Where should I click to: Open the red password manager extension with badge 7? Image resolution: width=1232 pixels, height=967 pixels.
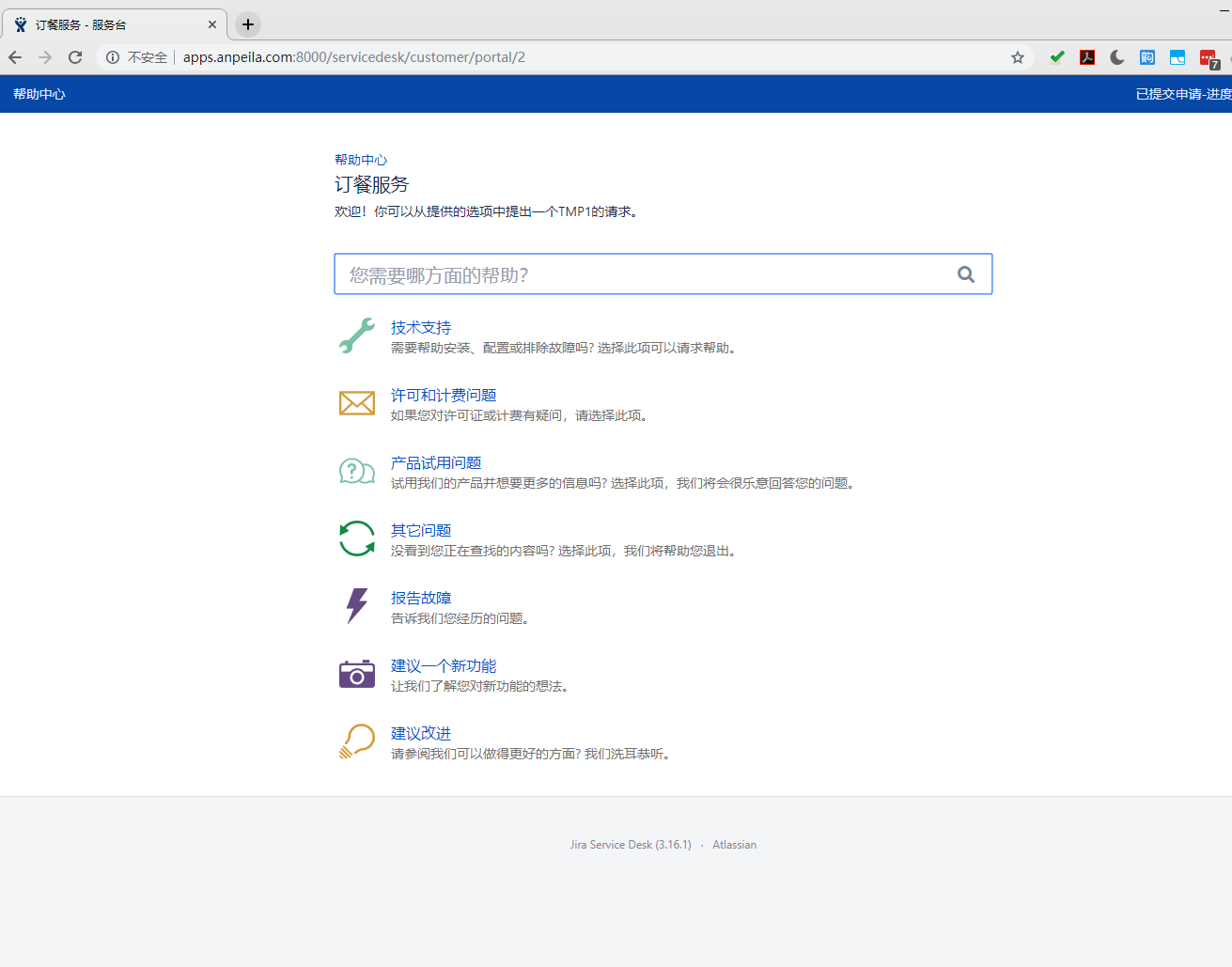(1209, 59)
